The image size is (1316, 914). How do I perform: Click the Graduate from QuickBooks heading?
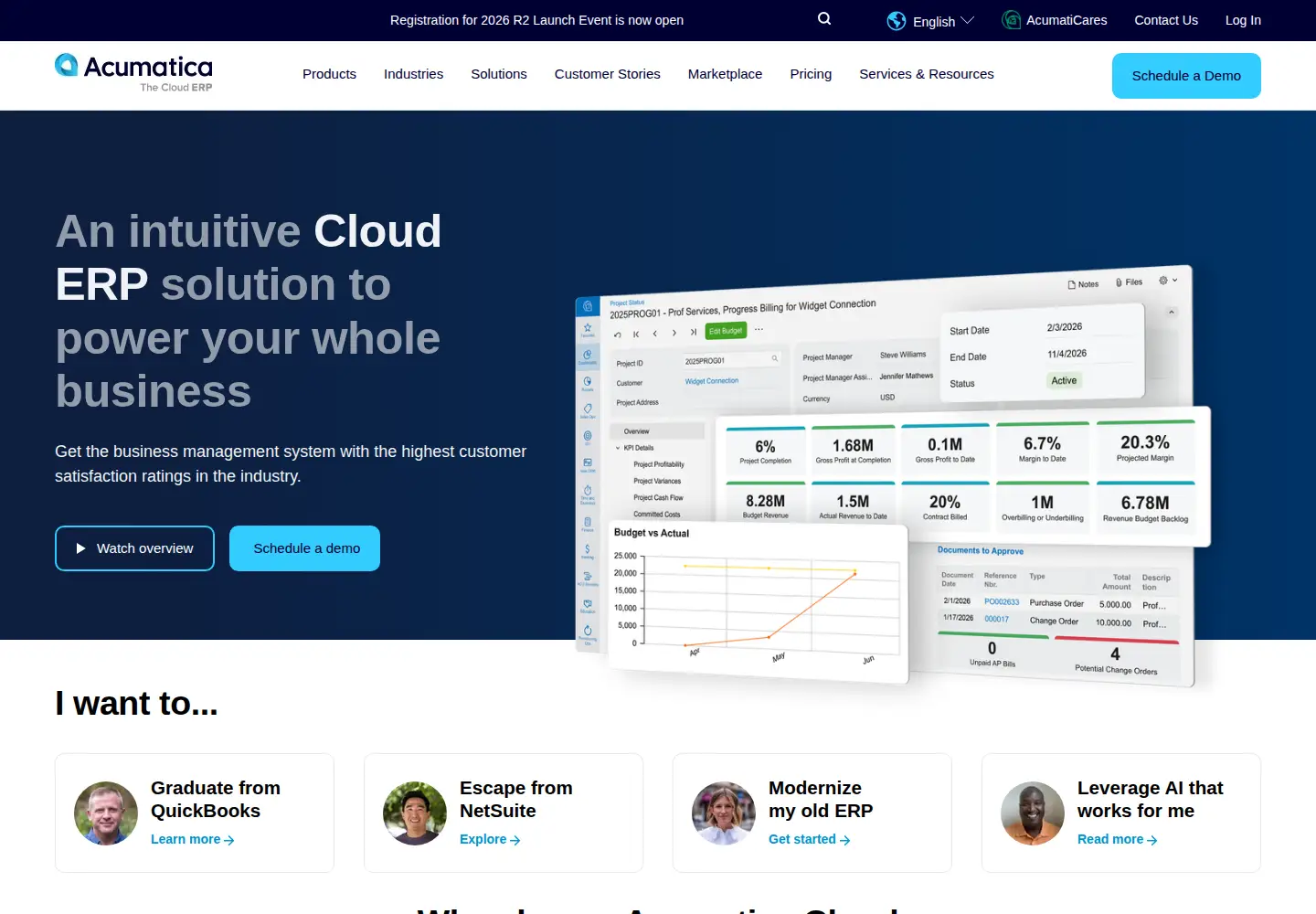(216, 799)
